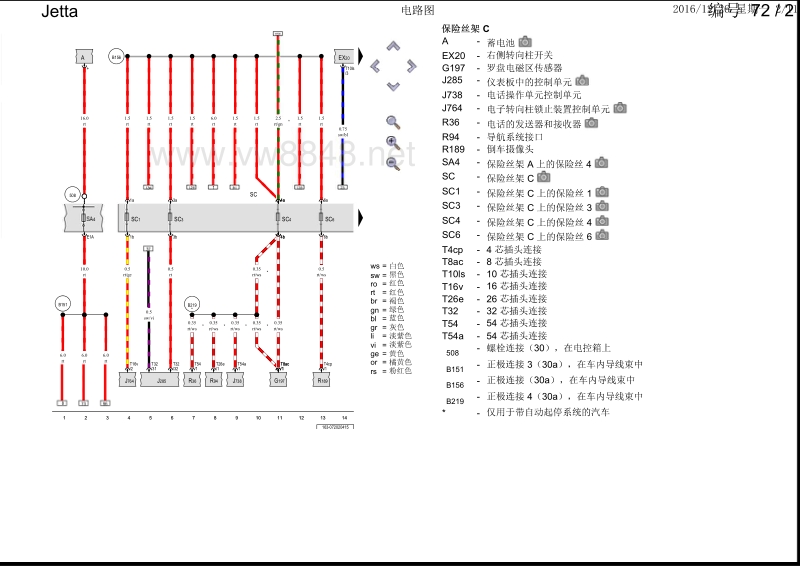Viewport: 800px width, 566px height.
Task: Select component box A in diagram
Action: [84, 57]
